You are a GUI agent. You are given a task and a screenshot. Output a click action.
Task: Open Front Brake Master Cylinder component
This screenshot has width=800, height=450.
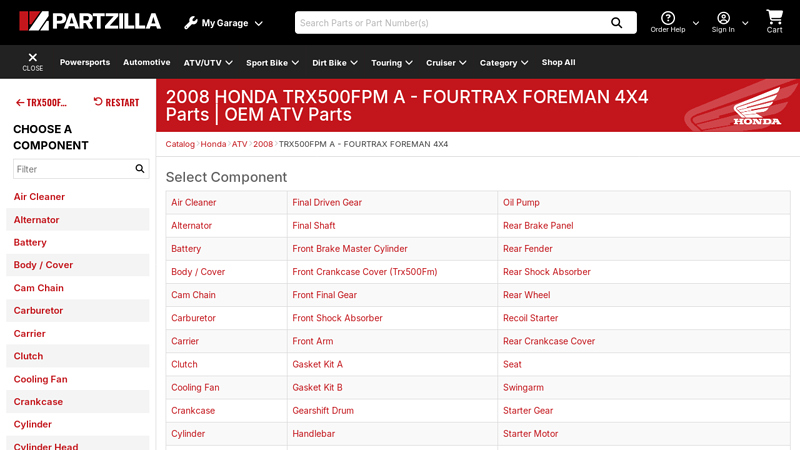point(350,249)
